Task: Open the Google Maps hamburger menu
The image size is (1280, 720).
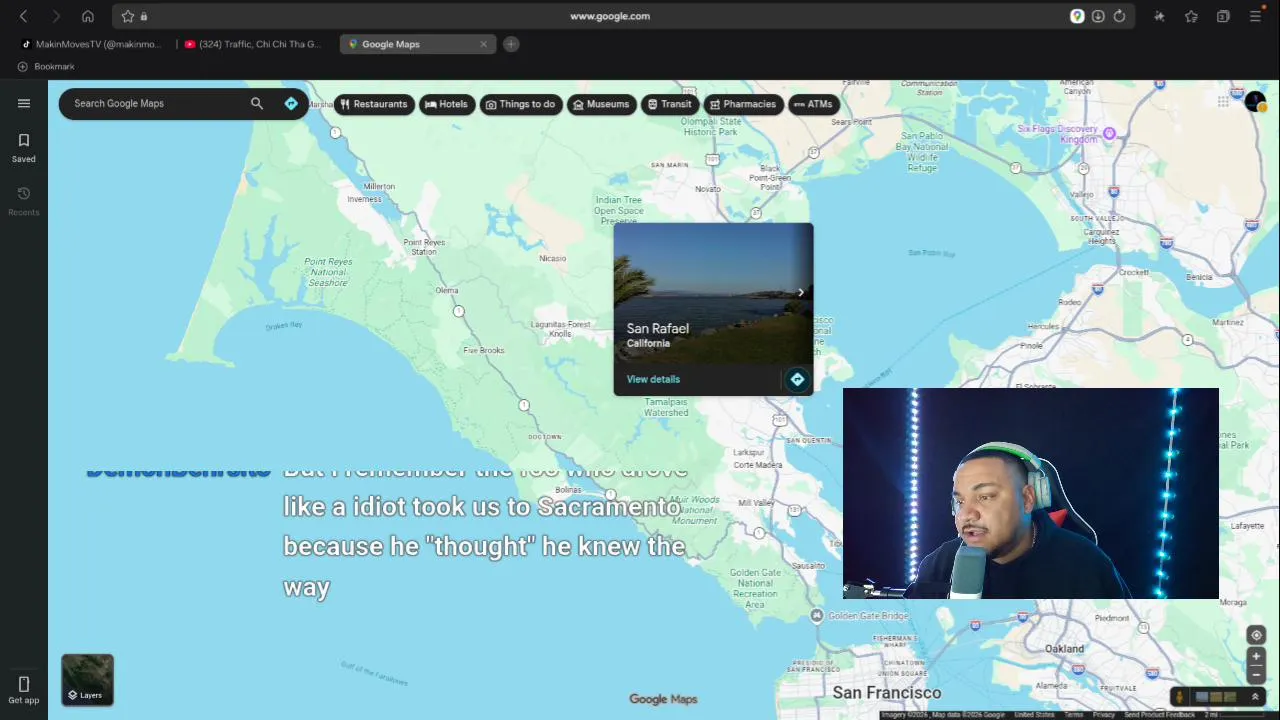Action: [x=24, y=103]
